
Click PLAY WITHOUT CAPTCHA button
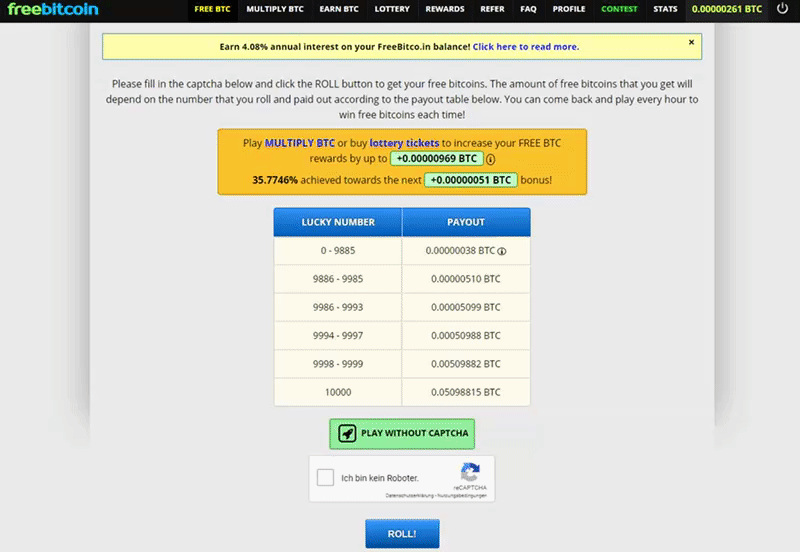(402, 434)
